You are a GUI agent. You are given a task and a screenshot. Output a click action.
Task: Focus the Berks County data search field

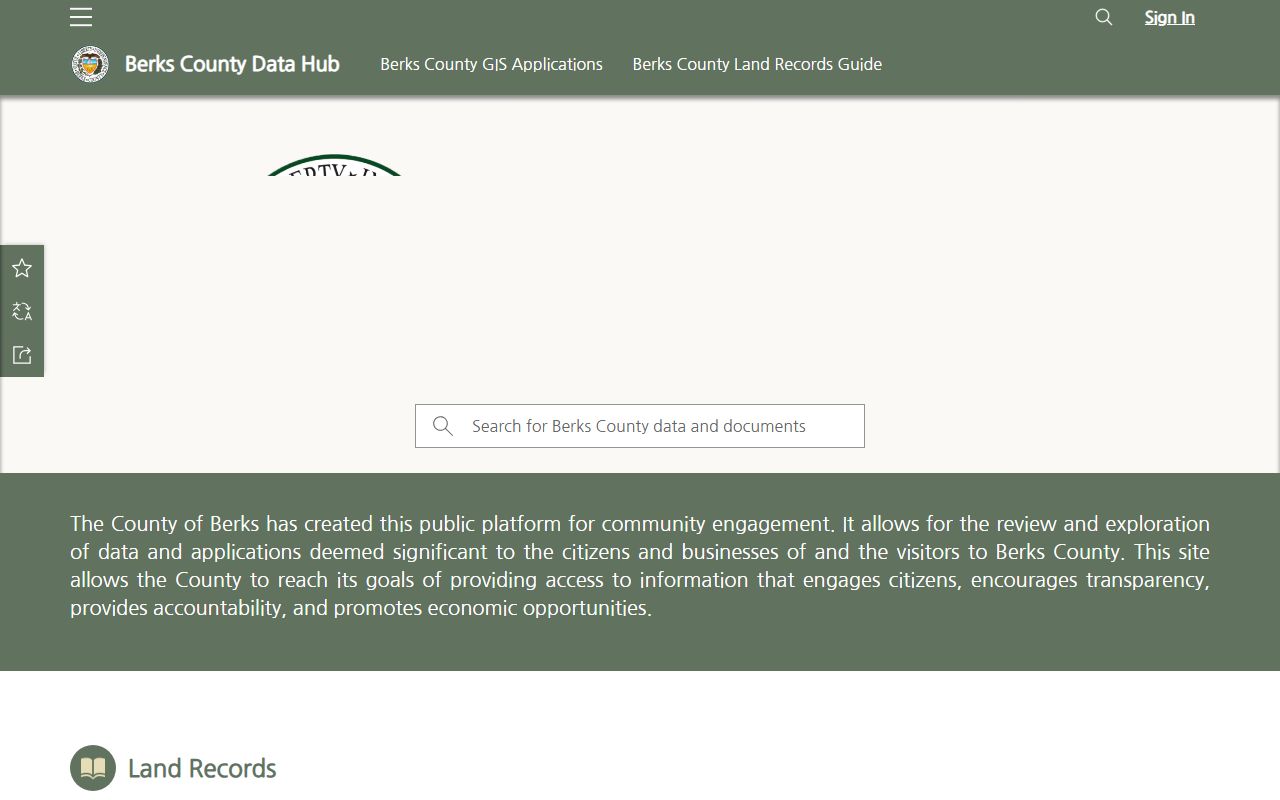[640, 426]
